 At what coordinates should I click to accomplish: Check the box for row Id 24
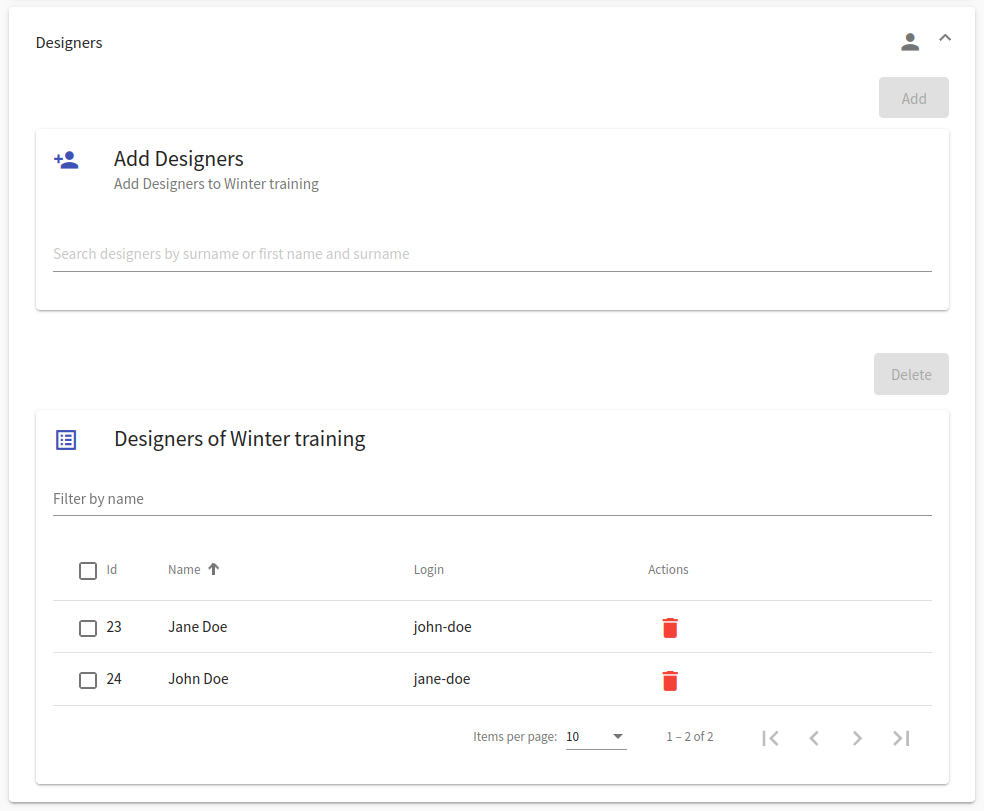pos(88,680)
